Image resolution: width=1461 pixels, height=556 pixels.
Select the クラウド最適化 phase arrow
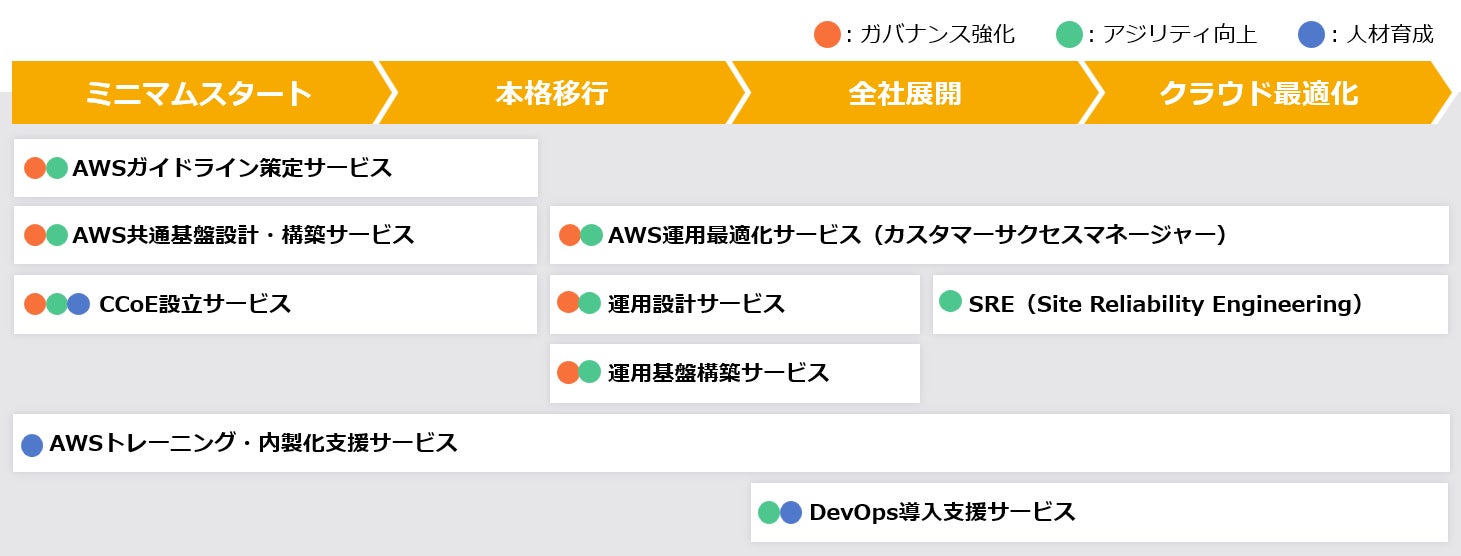pos(1258,94)
